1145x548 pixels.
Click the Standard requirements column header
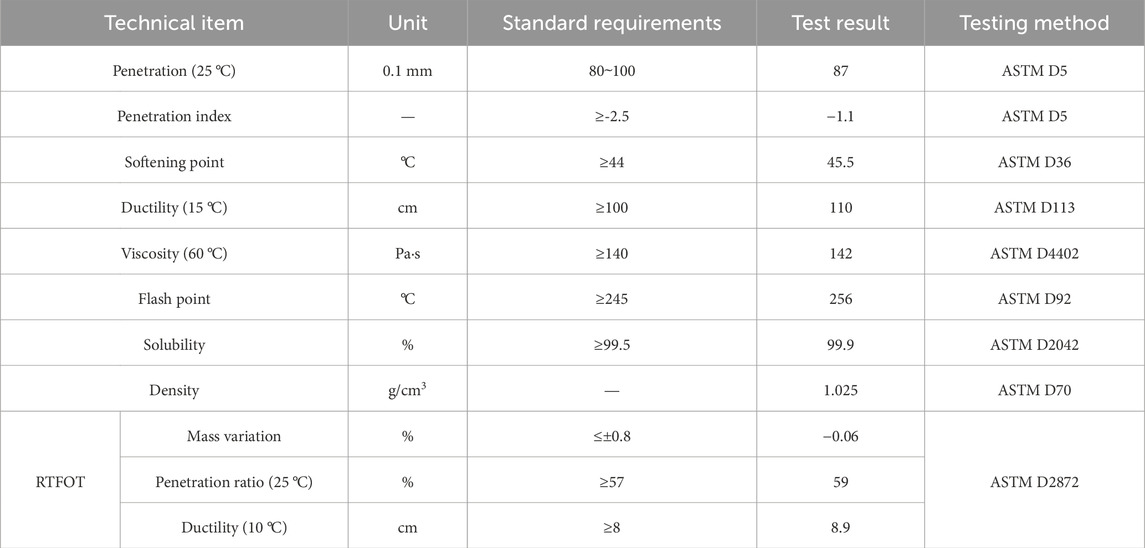pos(611,23)
